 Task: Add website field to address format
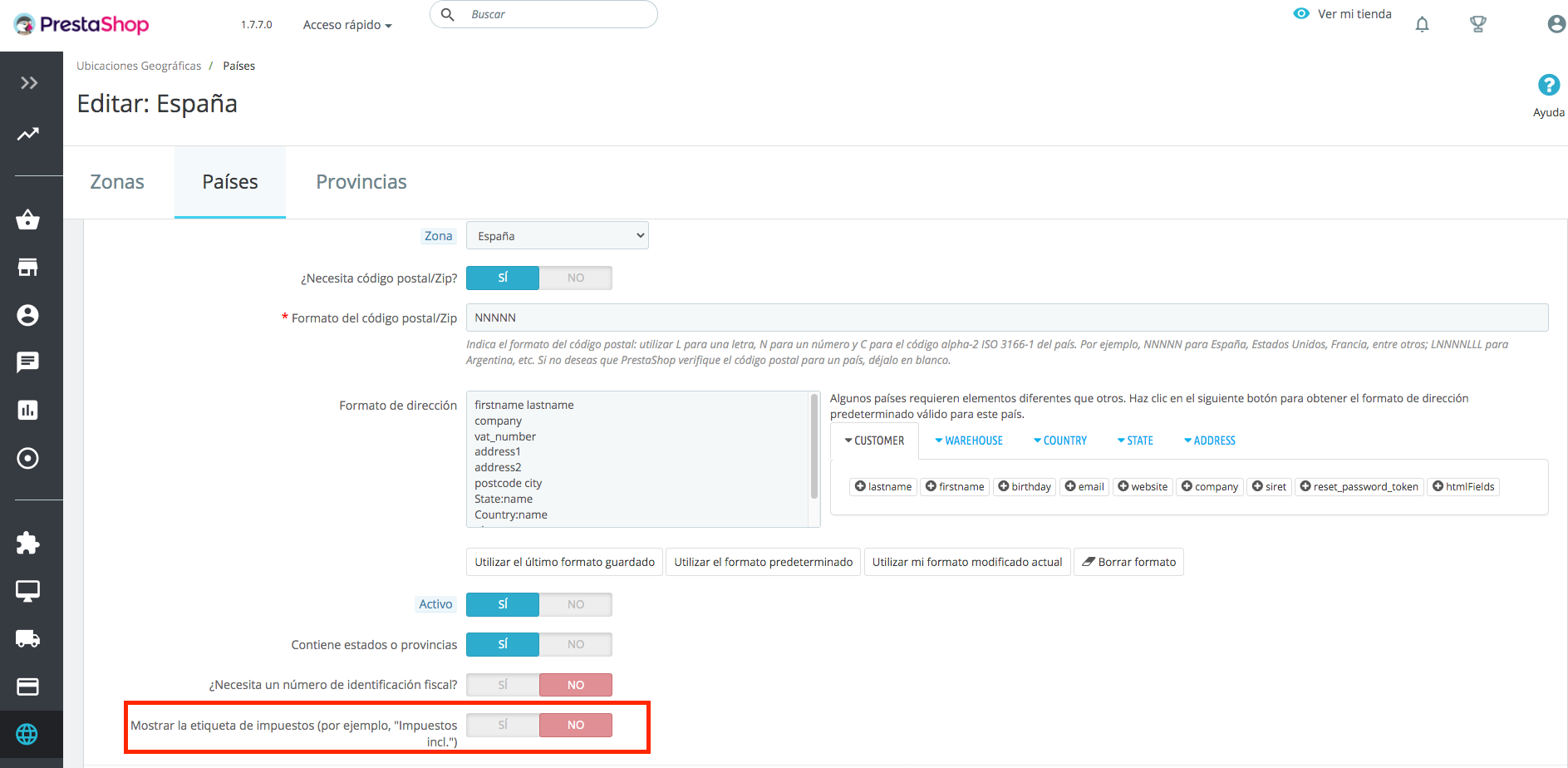pyautogui.click(x=1143, y=486)
